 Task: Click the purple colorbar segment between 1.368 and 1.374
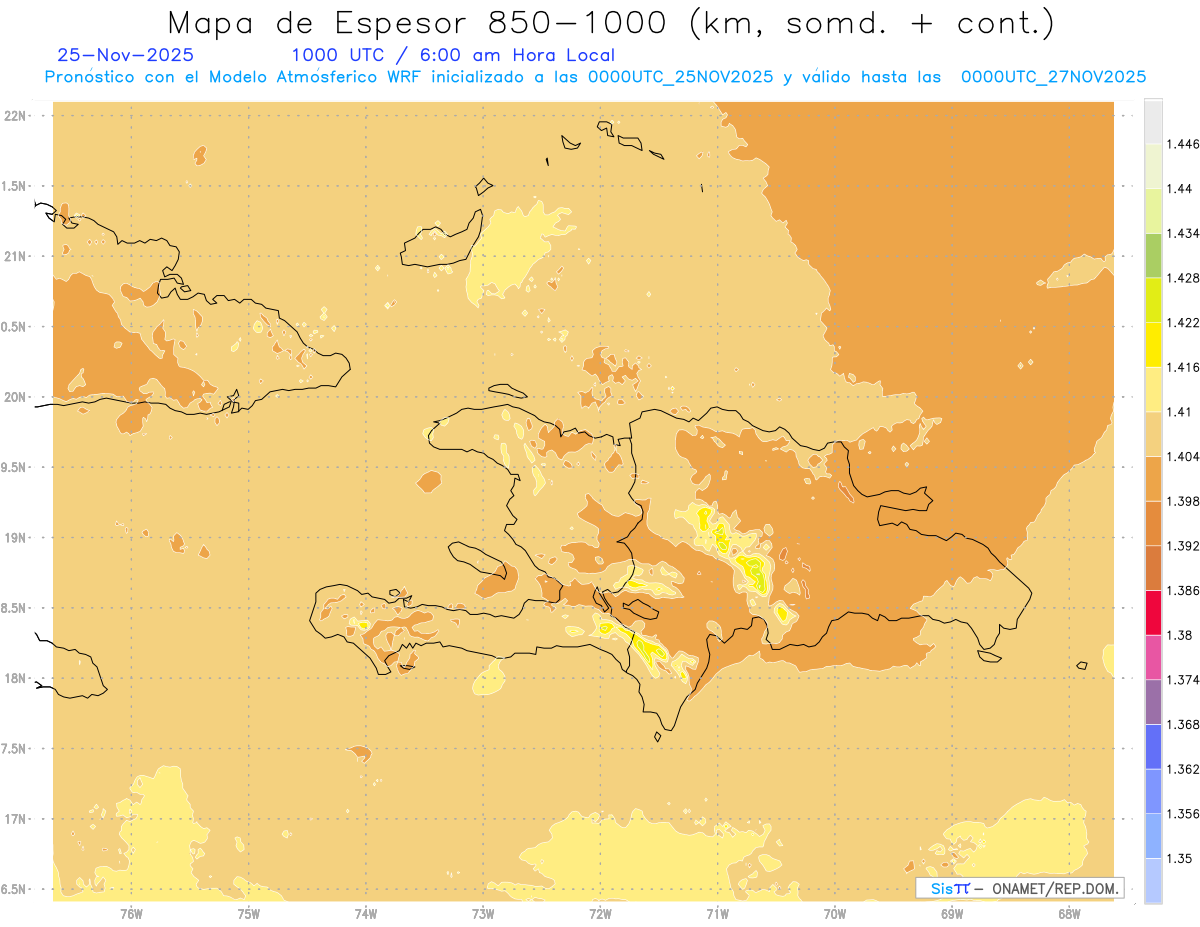coord(1153,702)
